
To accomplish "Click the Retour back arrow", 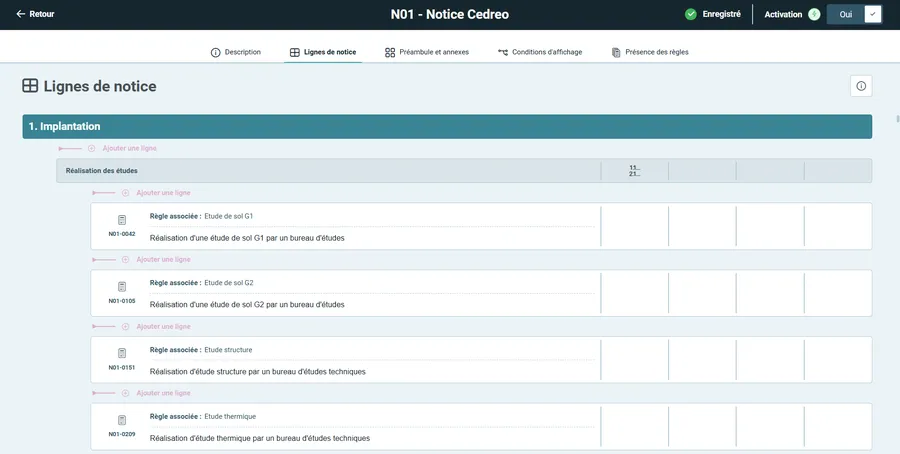I will click(21, 14).
